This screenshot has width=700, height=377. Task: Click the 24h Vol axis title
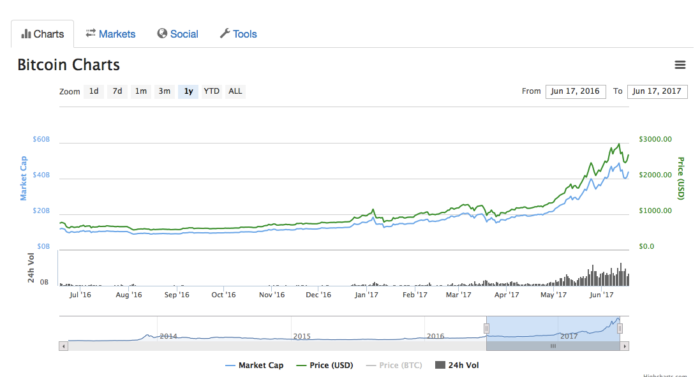pos(31,268)
